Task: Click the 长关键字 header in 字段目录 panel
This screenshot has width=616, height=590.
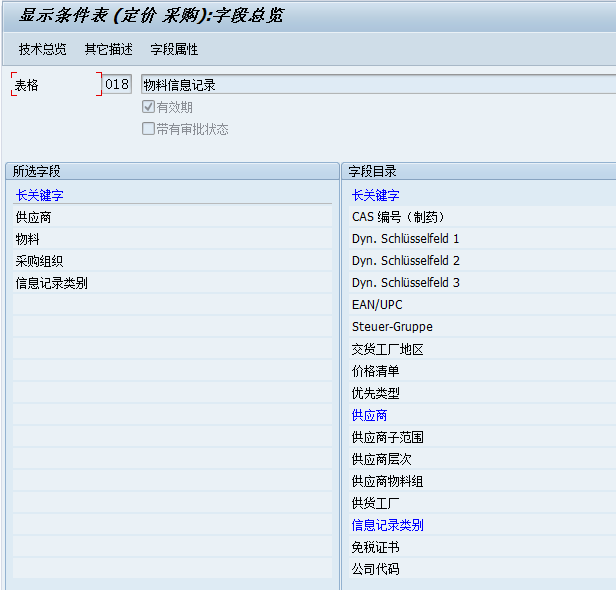Action: tap(376, 195)
